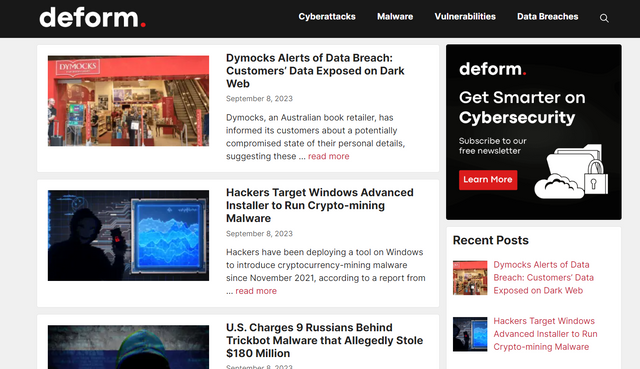Click the Recent Posts heading
The image size is (640, 369).
(x=491, y=240)
